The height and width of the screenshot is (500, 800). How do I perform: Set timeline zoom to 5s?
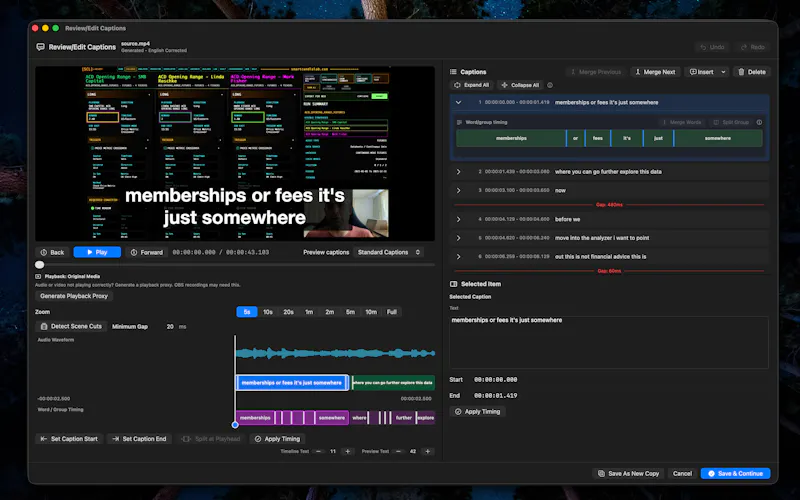(247, 312)
